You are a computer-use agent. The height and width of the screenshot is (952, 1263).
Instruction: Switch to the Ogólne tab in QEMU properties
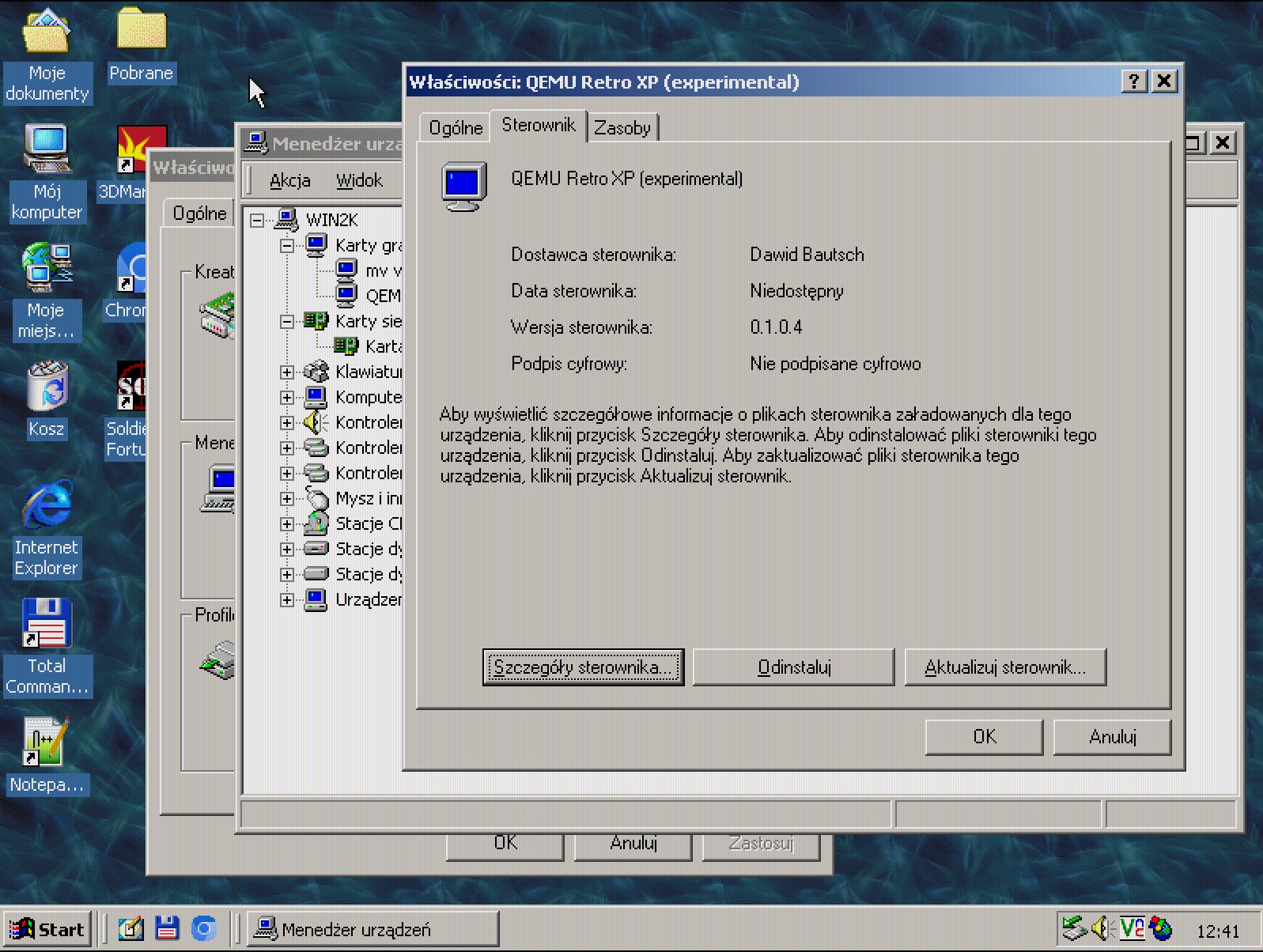coord(456,127)
